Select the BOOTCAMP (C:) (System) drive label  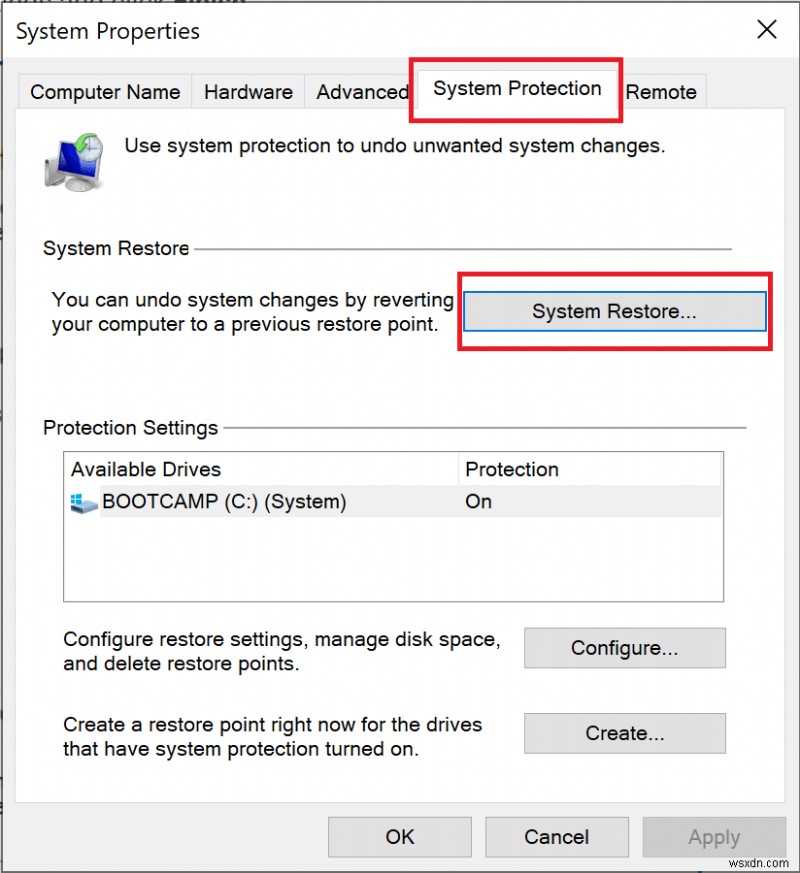pos(224,502)
